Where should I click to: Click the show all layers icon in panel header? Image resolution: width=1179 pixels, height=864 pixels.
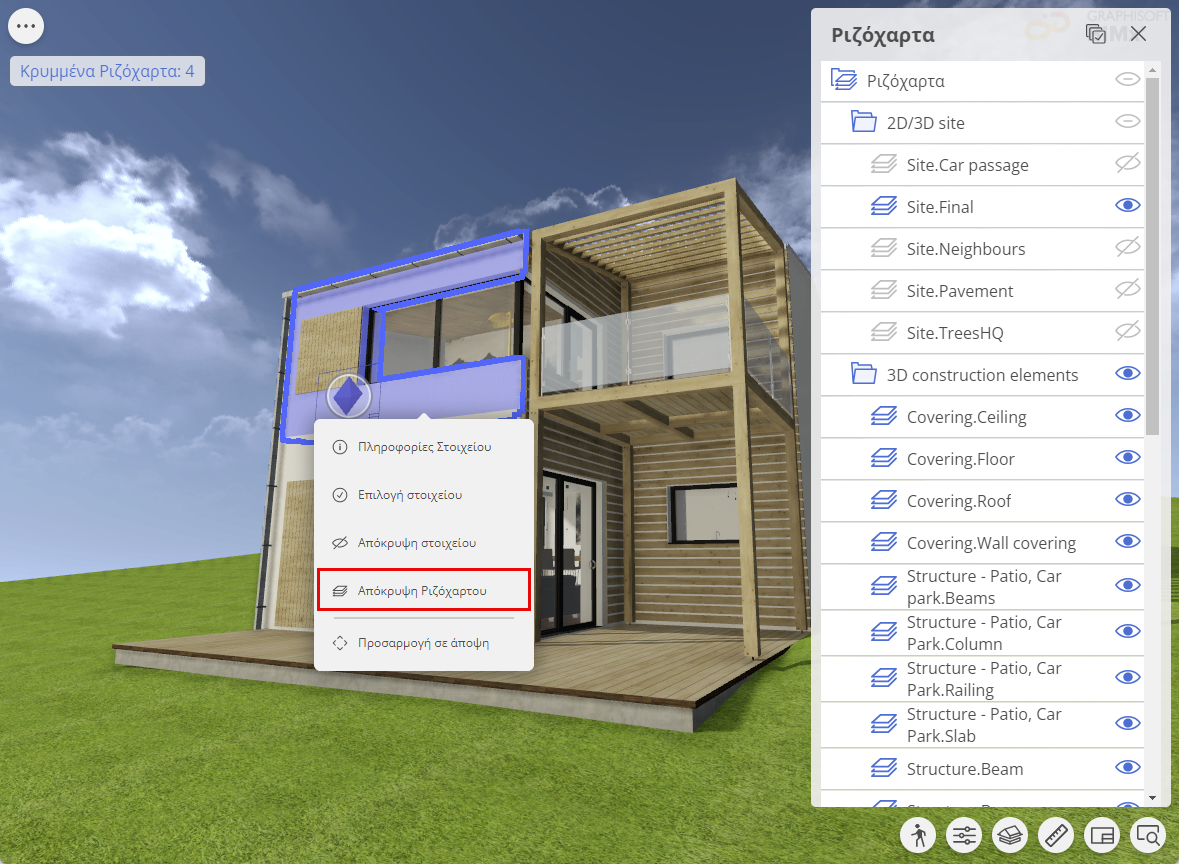point(1096,34)
